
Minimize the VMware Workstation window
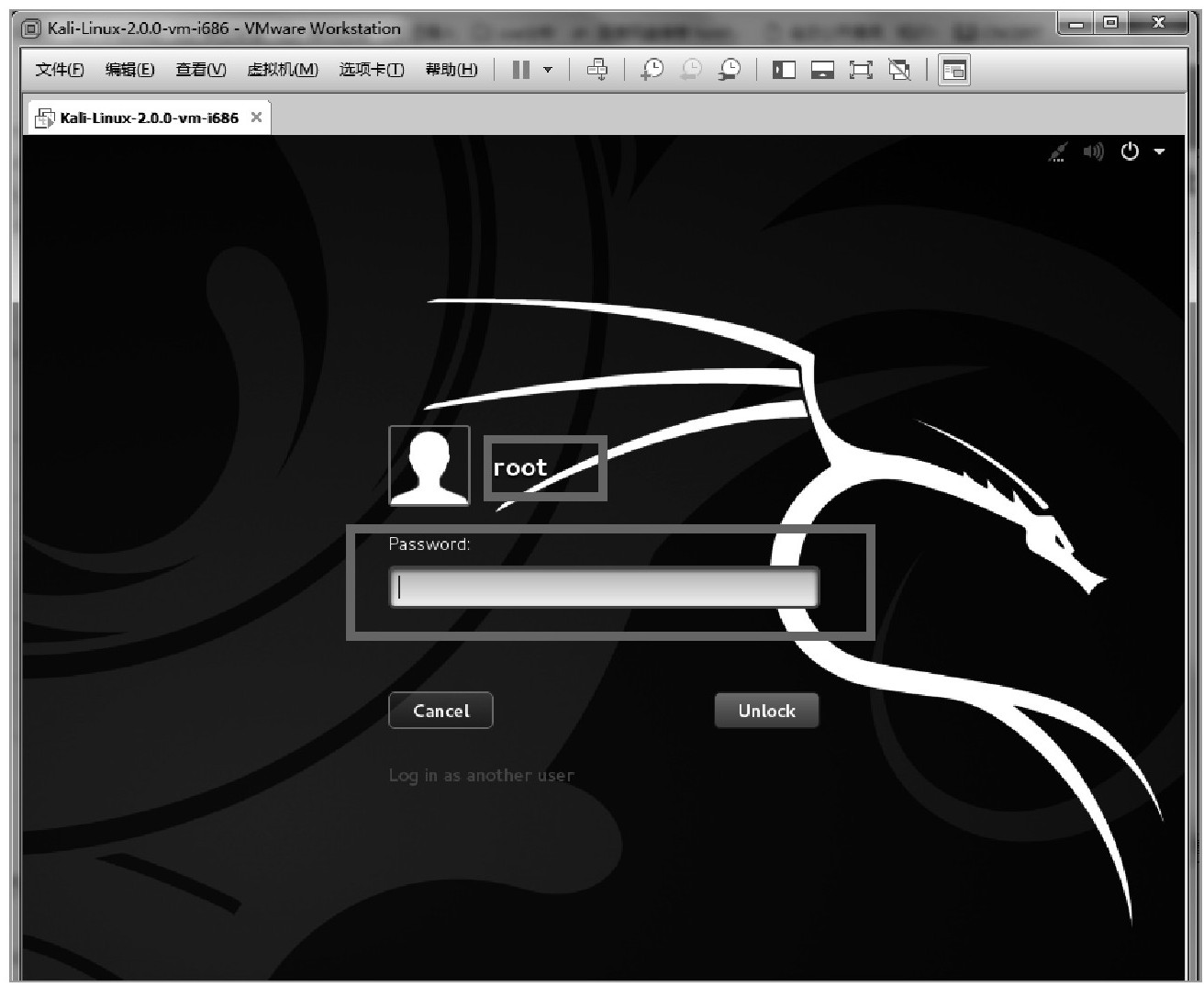pos(1075,24)
